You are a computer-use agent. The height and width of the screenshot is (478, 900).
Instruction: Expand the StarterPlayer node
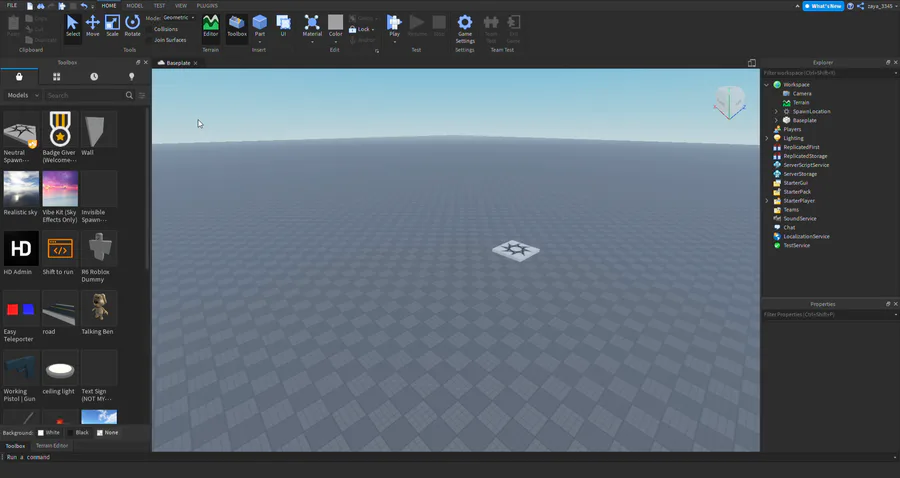click(x=766, y=201)
